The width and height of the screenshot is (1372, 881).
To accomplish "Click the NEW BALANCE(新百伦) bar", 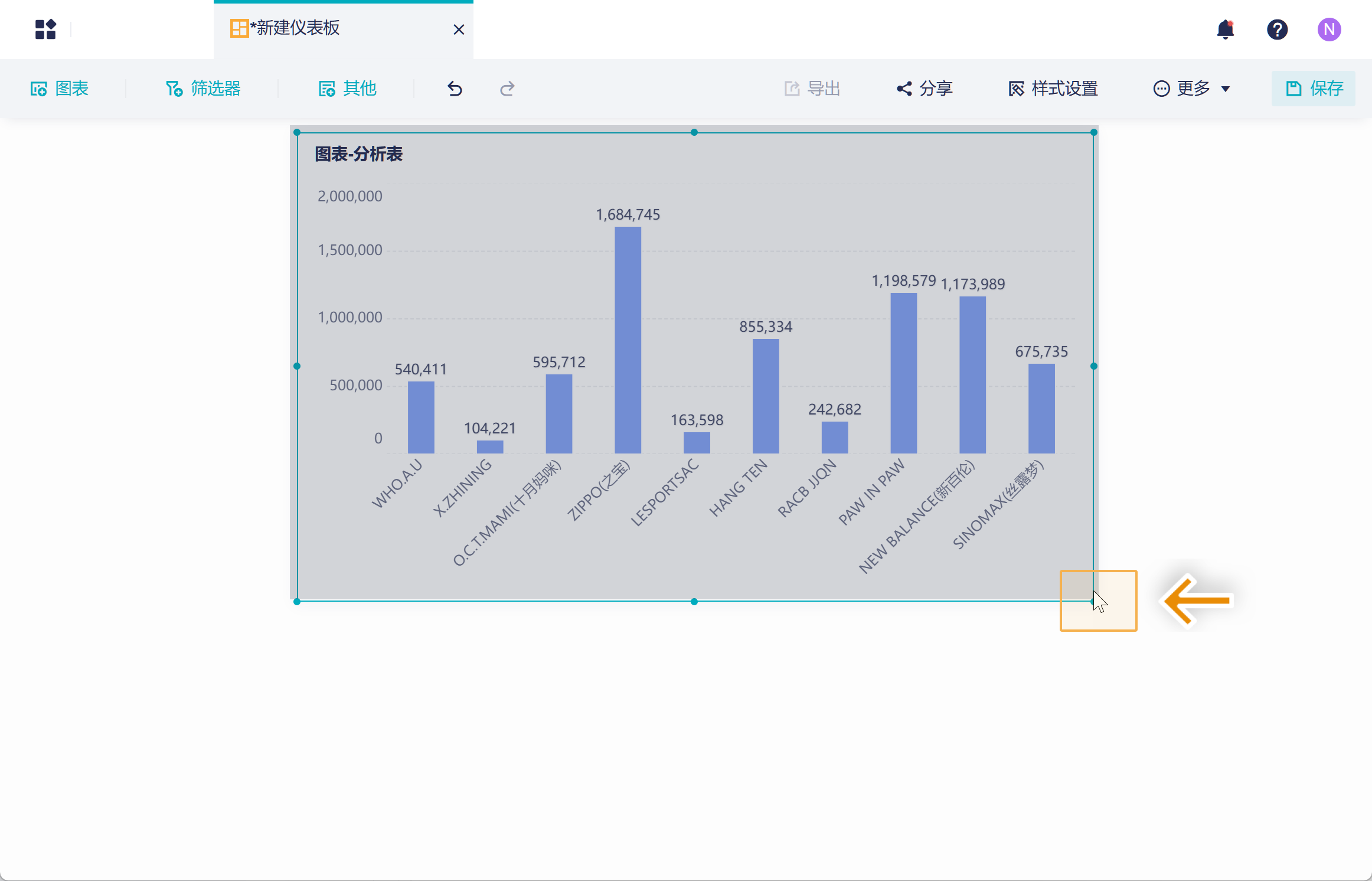I will coord(973,375).
